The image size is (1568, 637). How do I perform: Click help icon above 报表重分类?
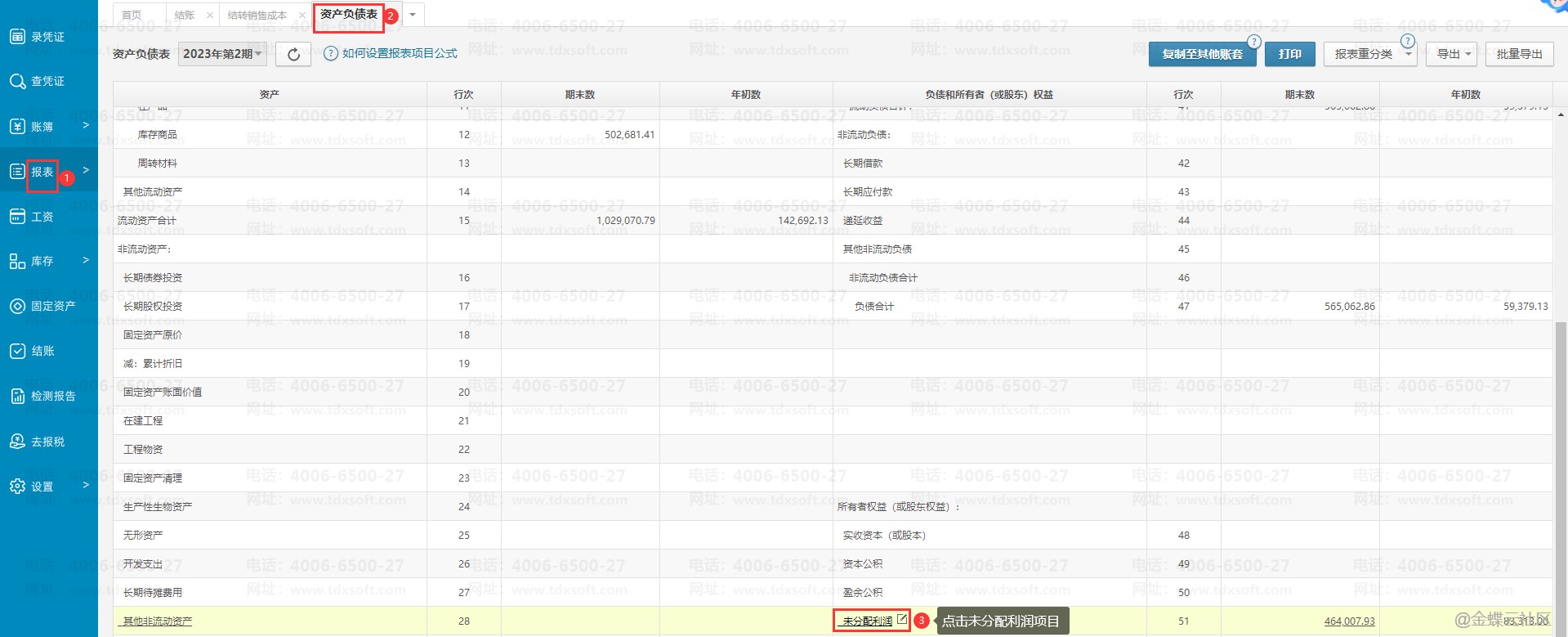[1407, 41]
